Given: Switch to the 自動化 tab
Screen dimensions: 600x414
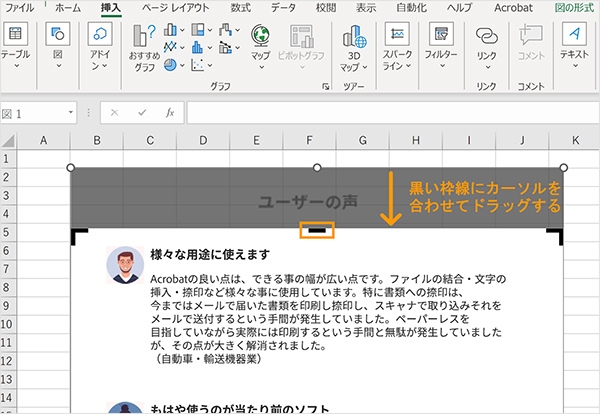Looking at the screenshot, I should [x=411, y=8].
